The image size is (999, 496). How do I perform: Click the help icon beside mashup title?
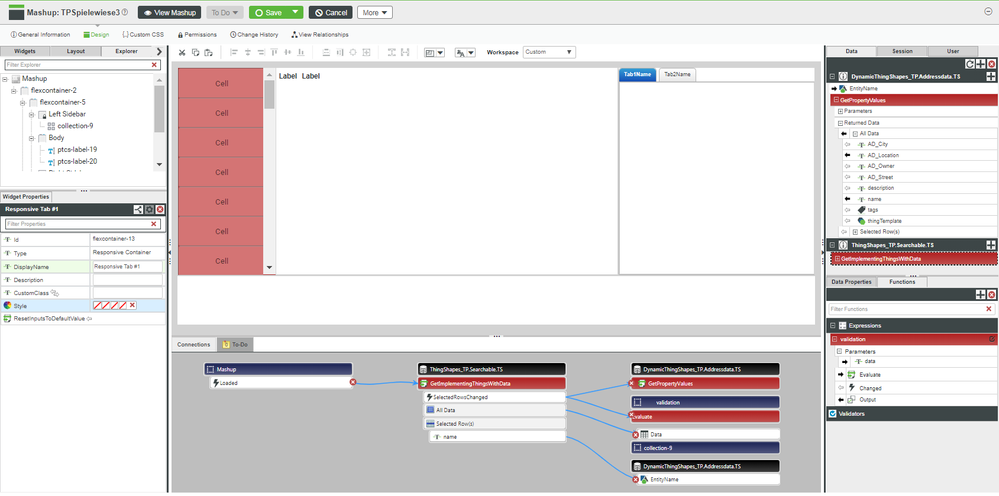(124, 12)
